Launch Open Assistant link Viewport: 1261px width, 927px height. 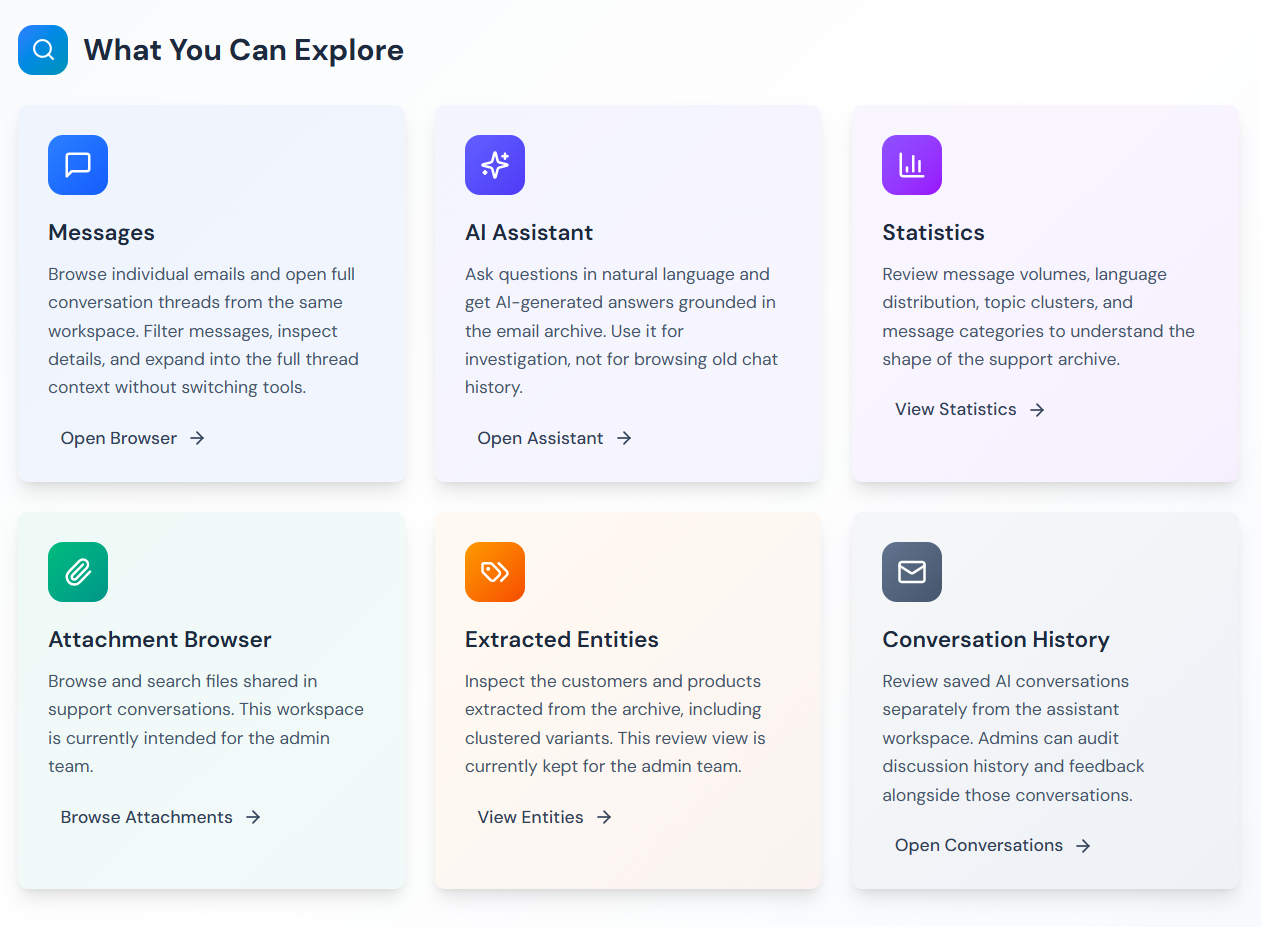[x=555, y=438]
